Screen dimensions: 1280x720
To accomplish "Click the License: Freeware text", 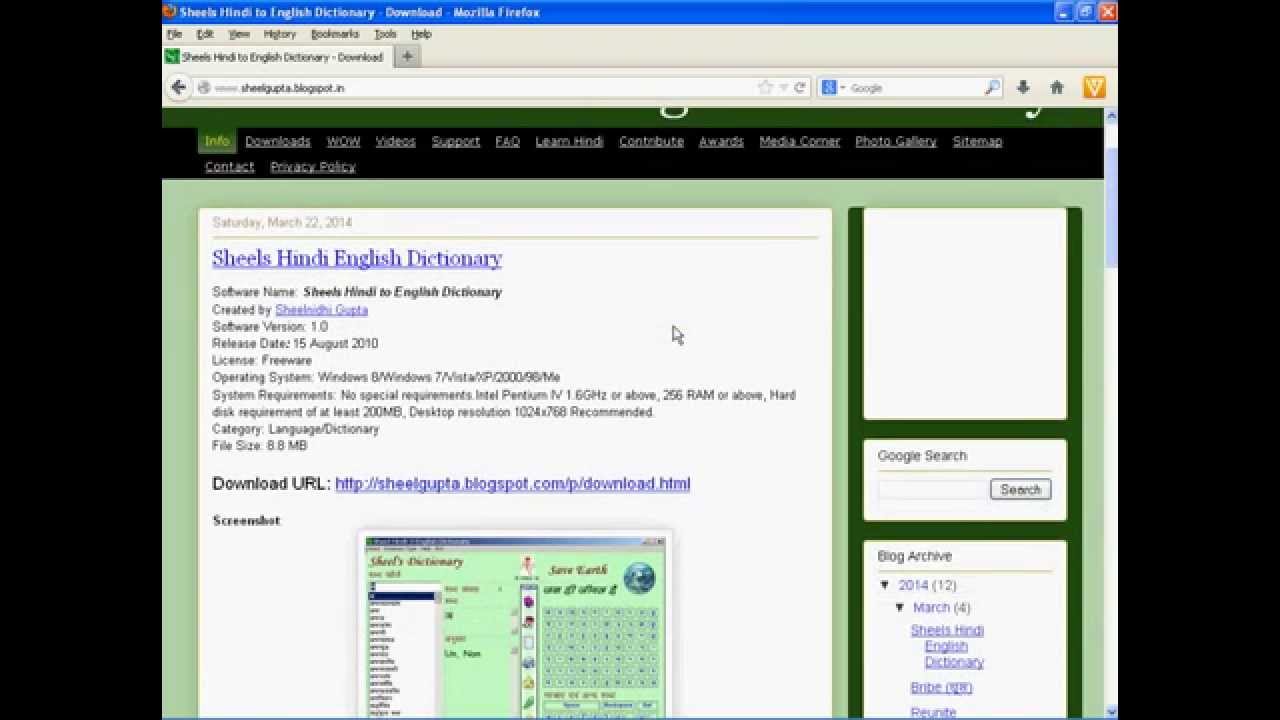I will point(262,360).
